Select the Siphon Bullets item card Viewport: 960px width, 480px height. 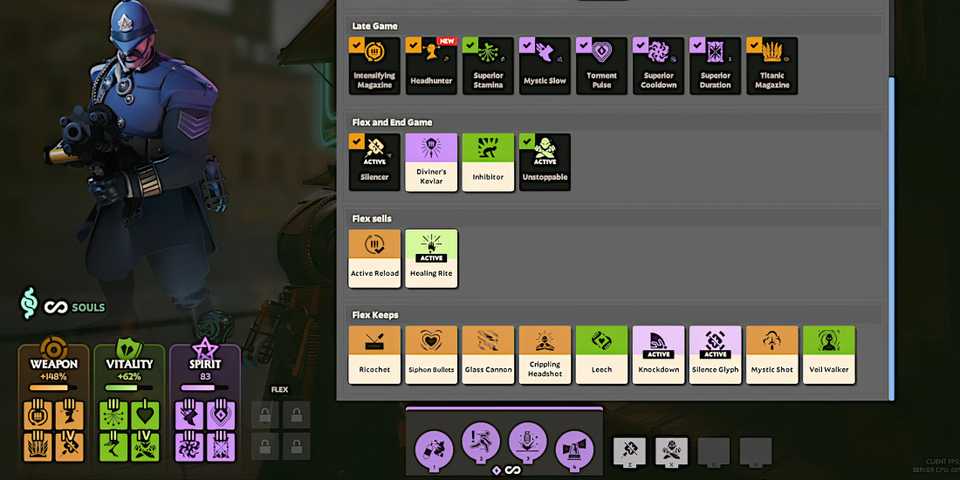(431, 354)
